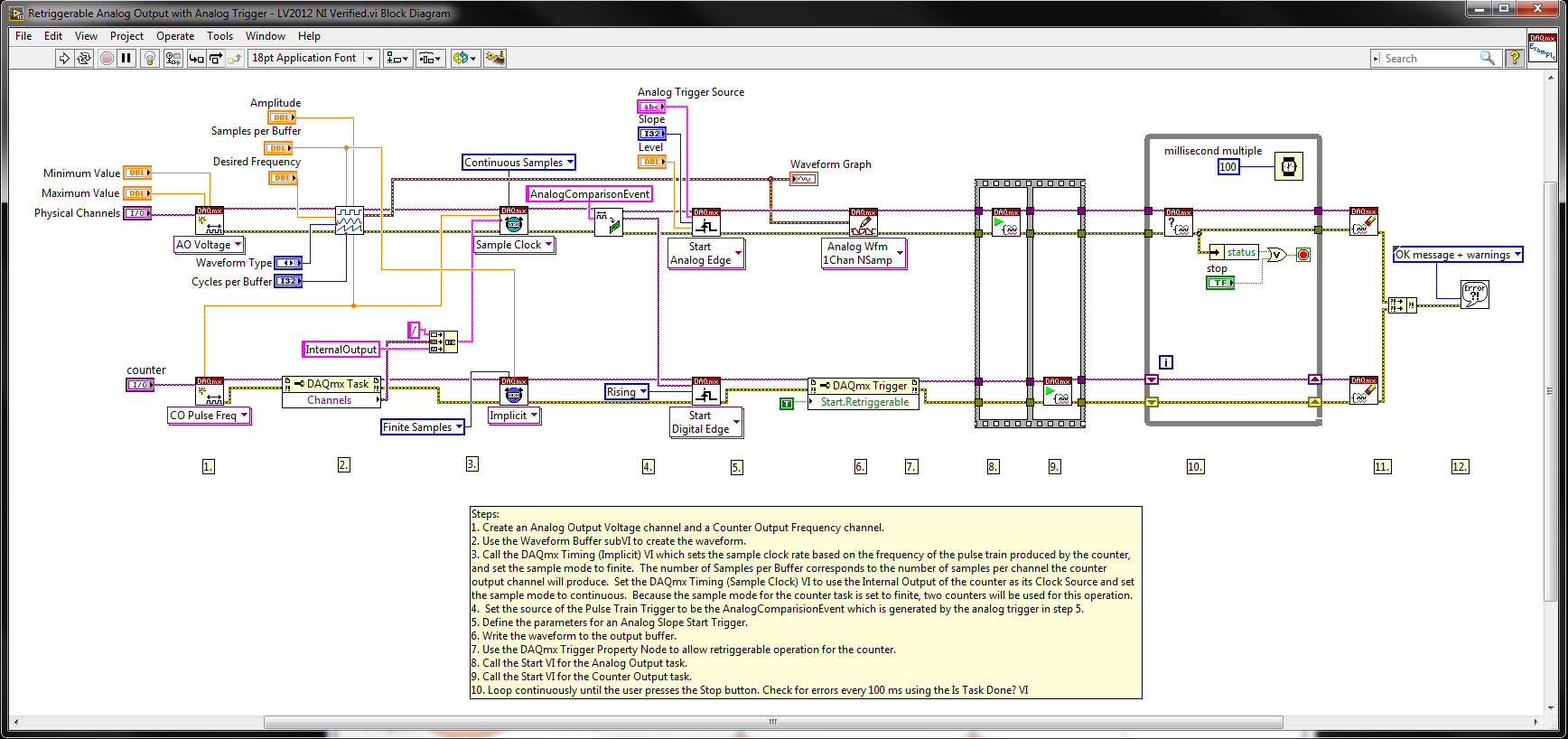This screenshot has width=1568, height=739.
Task: Click the Run arrow button
Action: click(64, 58)
